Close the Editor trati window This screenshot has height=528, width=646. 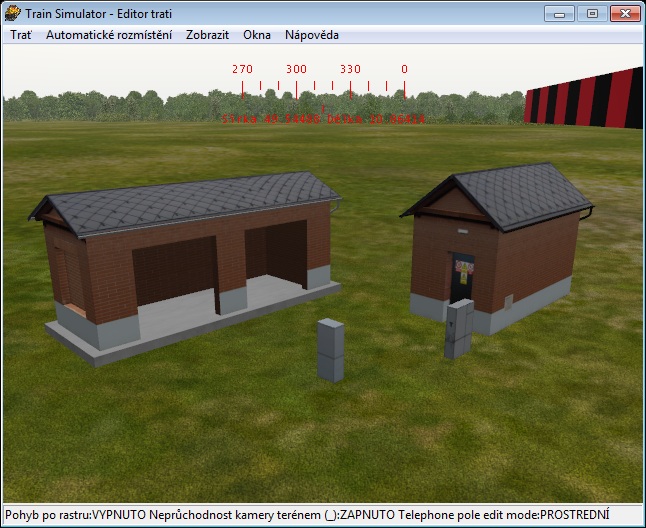click(625, 14)
